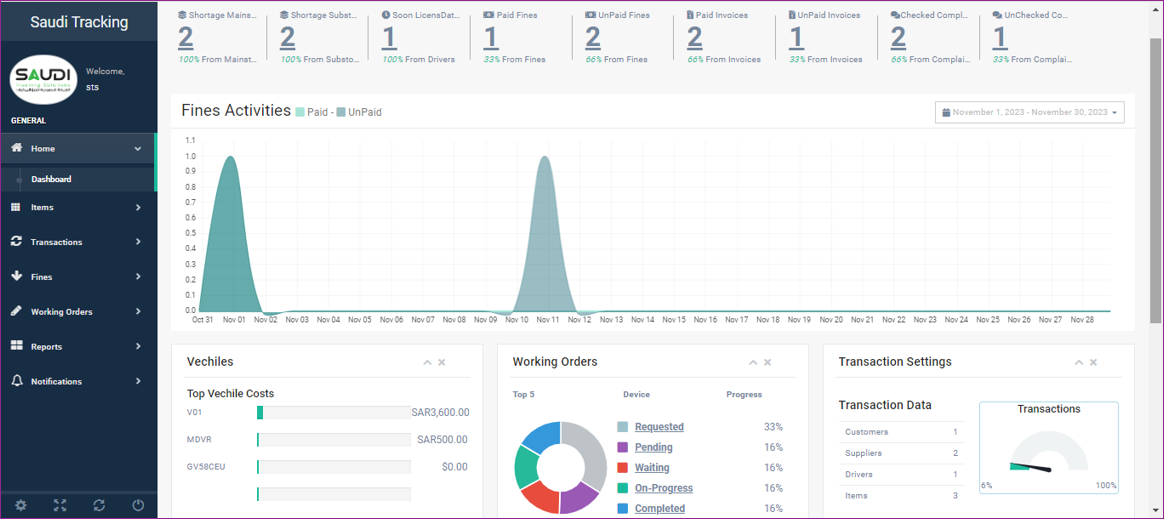Open the November 2023 date range dropdown
This screenshot has width=1164, height=519.
1029,112
